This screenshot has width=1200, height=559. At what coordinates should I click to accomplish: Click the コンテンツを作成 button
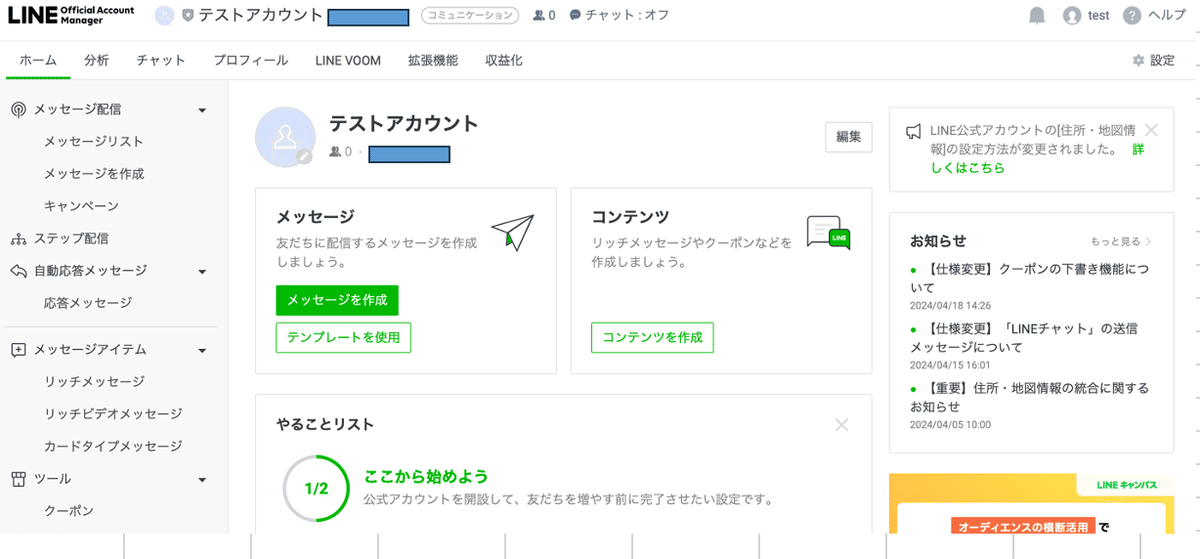click(652, 338)
